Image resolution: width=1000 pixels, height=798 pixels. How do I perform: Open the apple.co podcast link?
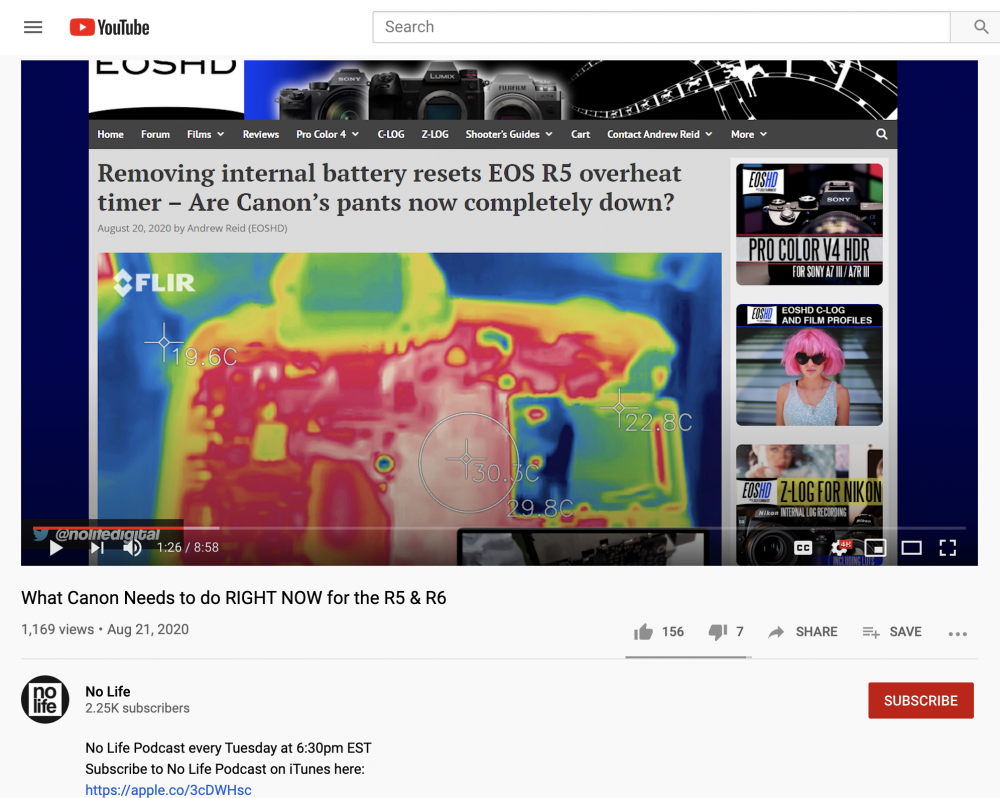pos(168,790)
